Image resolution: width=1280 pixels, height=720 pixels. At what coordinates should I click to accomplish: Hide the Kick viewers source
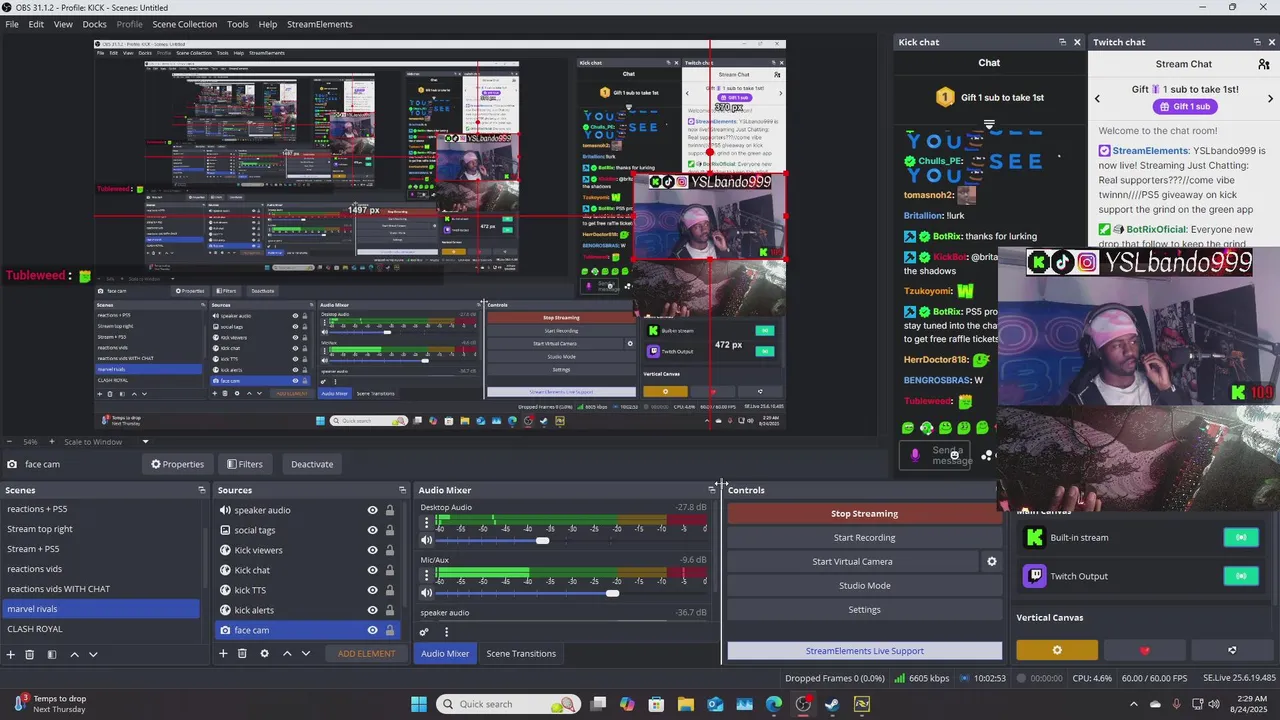(x=372, y=550)
